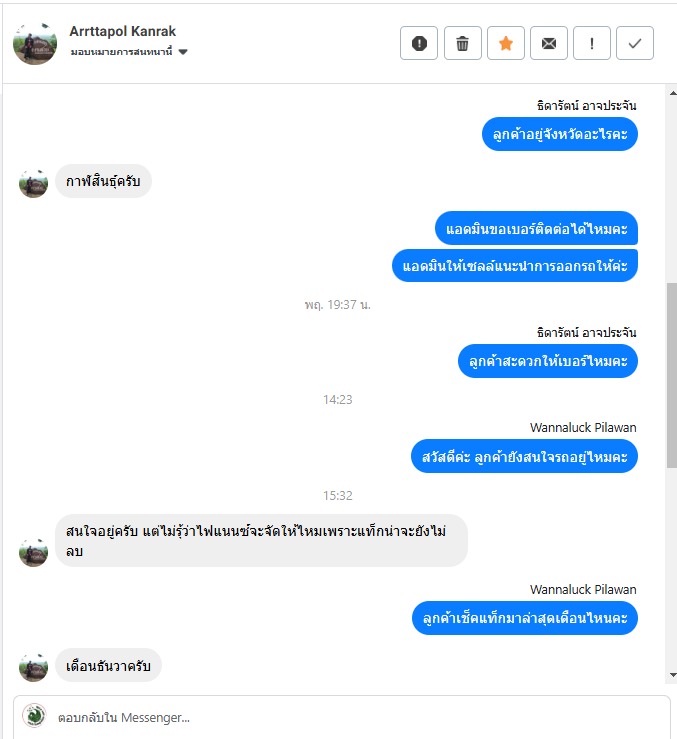Select the แอดมินขอเบอร์ติดต่อได้ไหมคะ bubble
The image size is (677, 739).
[x=537, y=229]
